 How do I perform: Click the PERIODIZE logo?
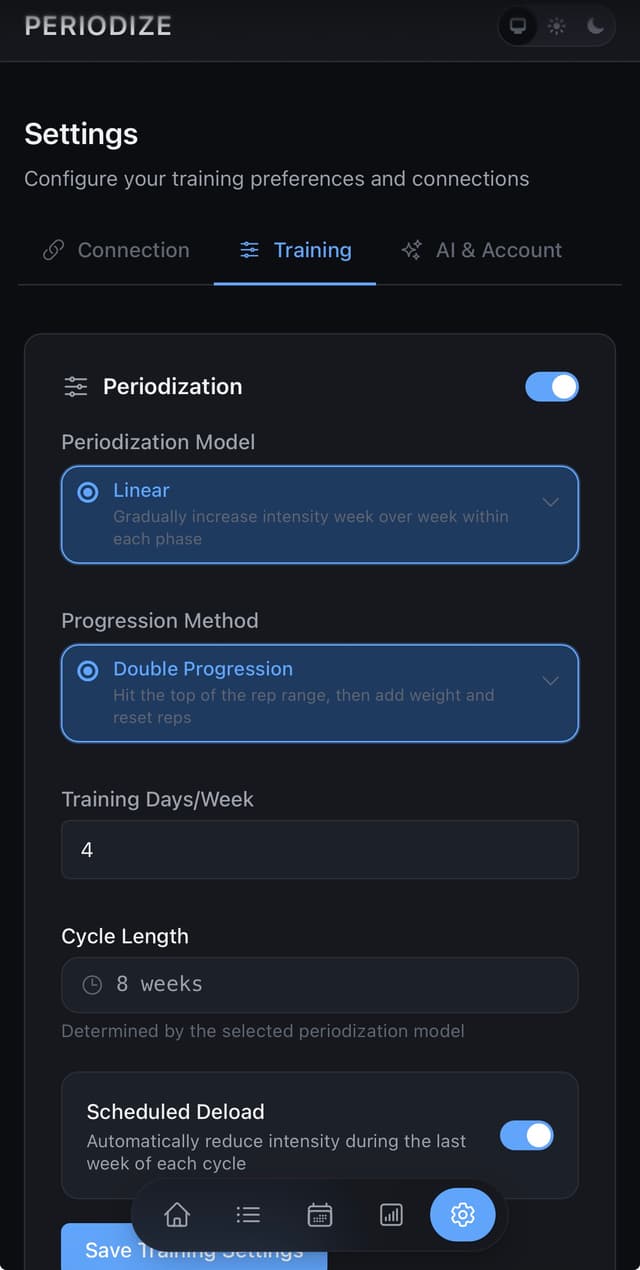pos(97,26)
